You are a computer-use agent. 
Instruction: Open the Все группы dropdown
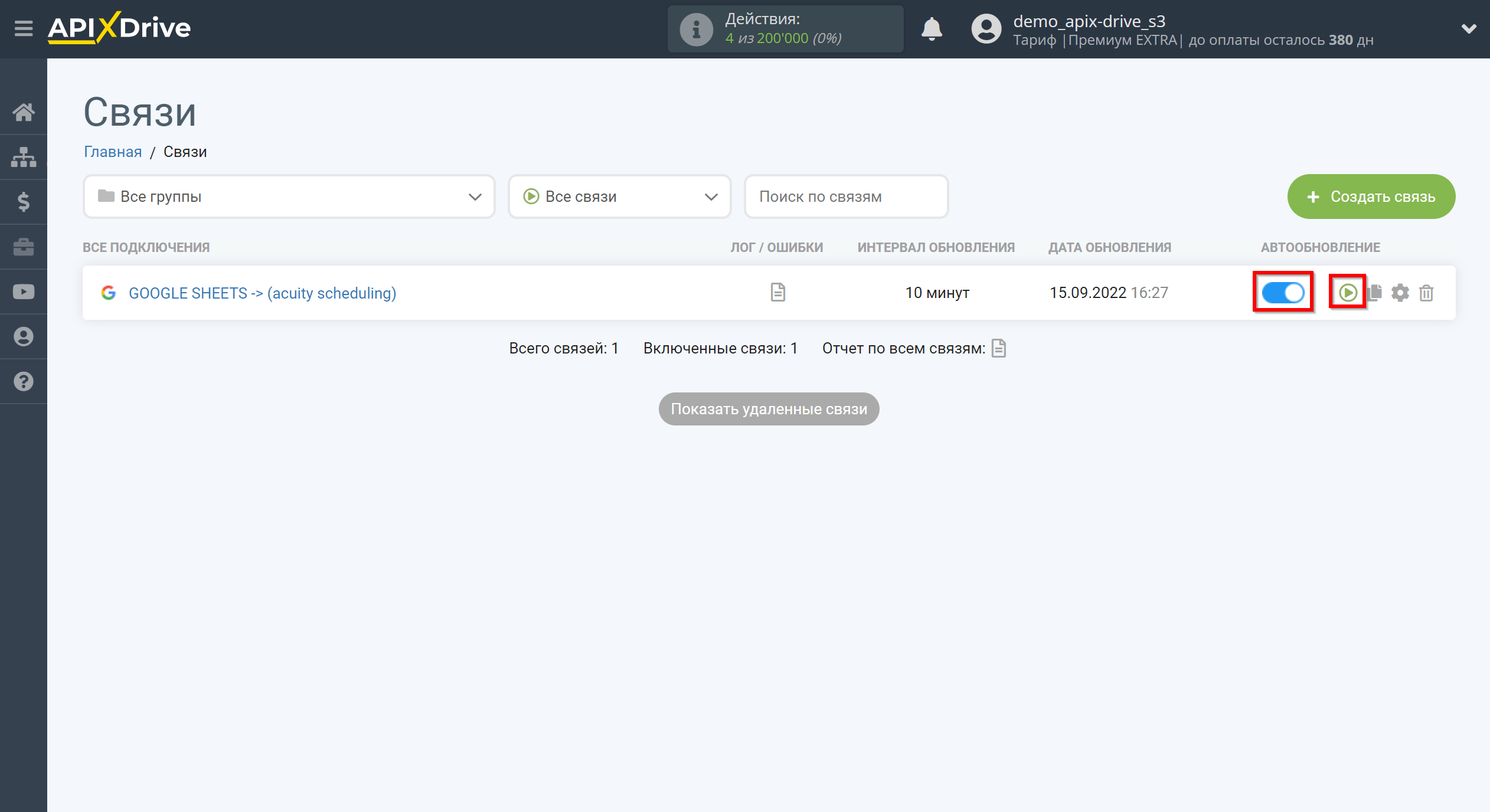(x=289, y=197)
